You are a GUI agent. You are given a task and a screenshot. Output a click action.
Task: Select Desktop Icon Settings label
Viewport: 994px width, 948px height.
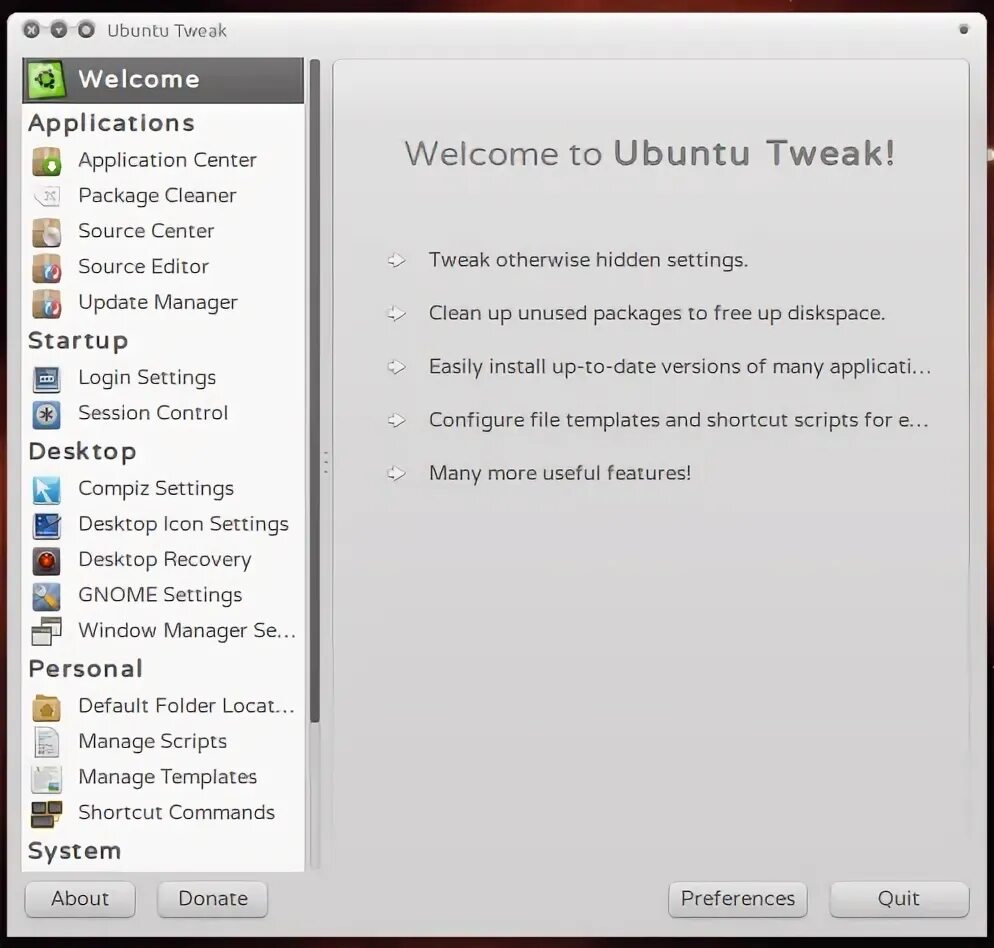pyautogui.click(x=183, y=524)
